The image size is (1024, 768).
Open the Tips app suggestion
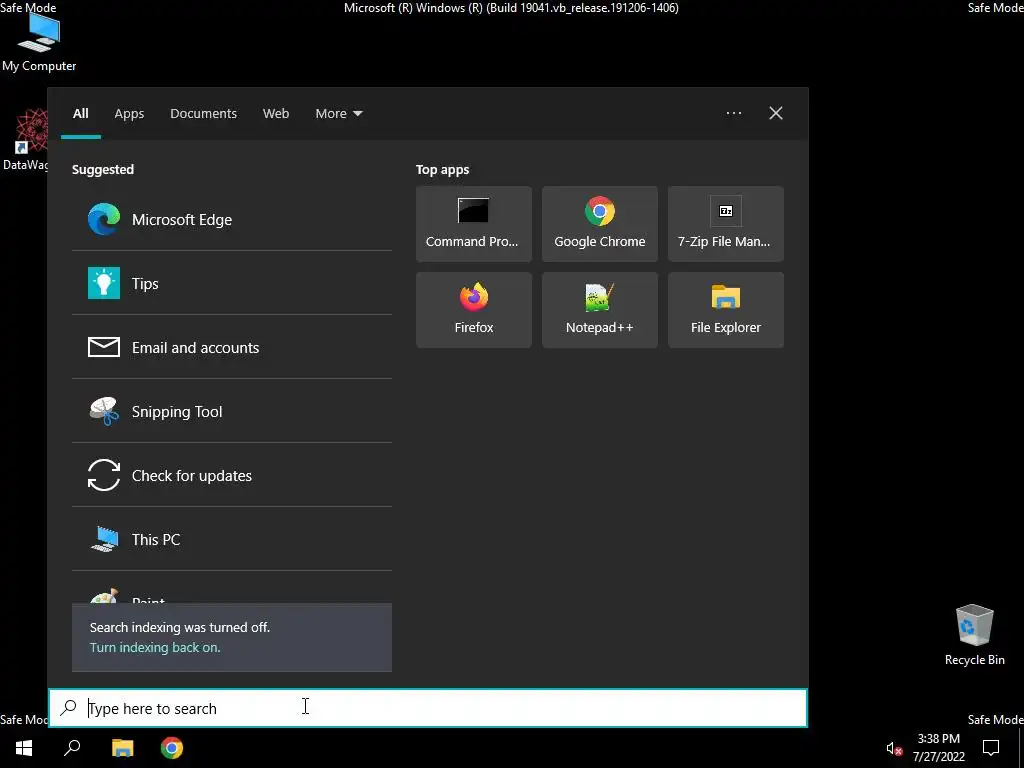click(x=231, y=283)
